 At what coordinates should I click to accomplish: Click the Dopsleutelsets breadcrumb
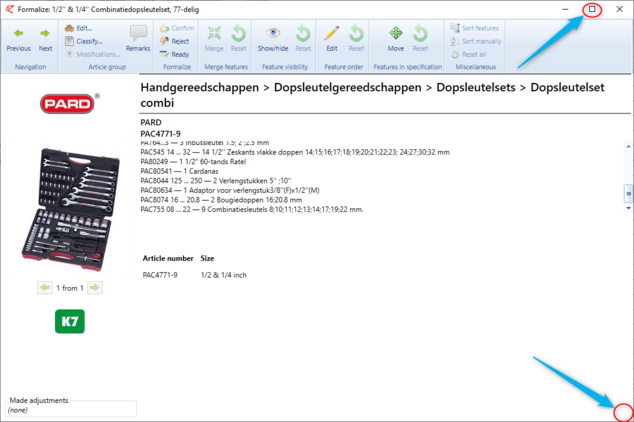click(476, 87)
